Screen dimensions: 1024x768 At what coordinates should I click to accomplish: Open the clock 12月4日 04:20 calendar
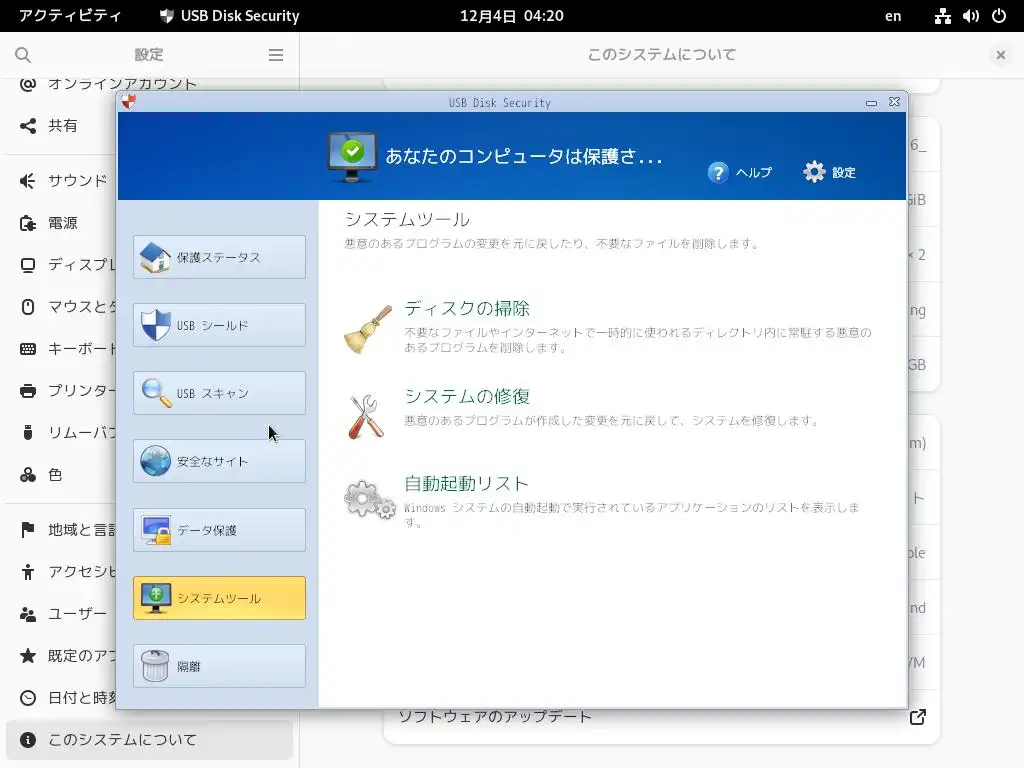[511, 16]
